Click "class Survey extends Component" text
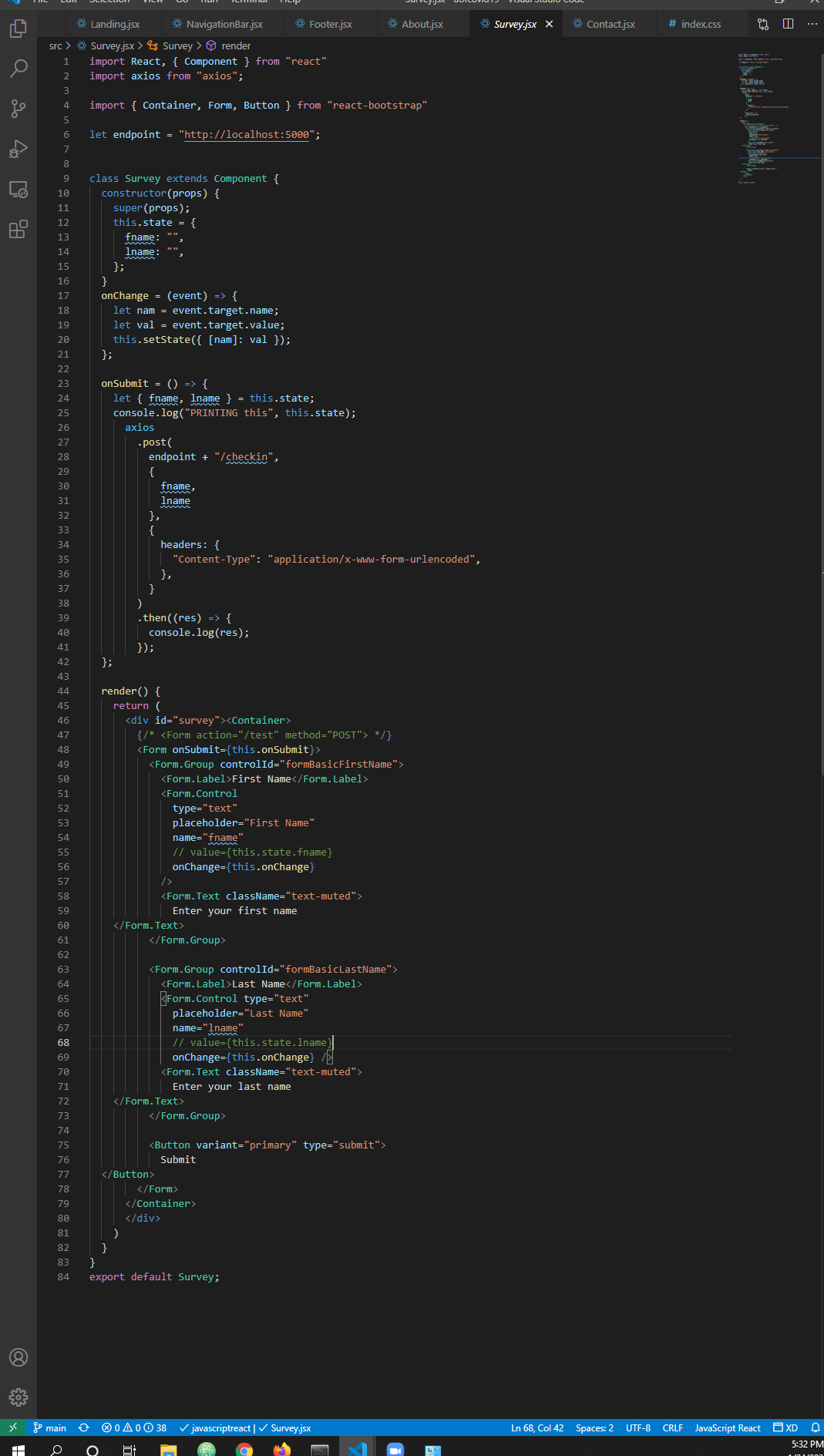Image resolution: width=824 pixels, height=1456 pixels. click(x=178, y=178)
